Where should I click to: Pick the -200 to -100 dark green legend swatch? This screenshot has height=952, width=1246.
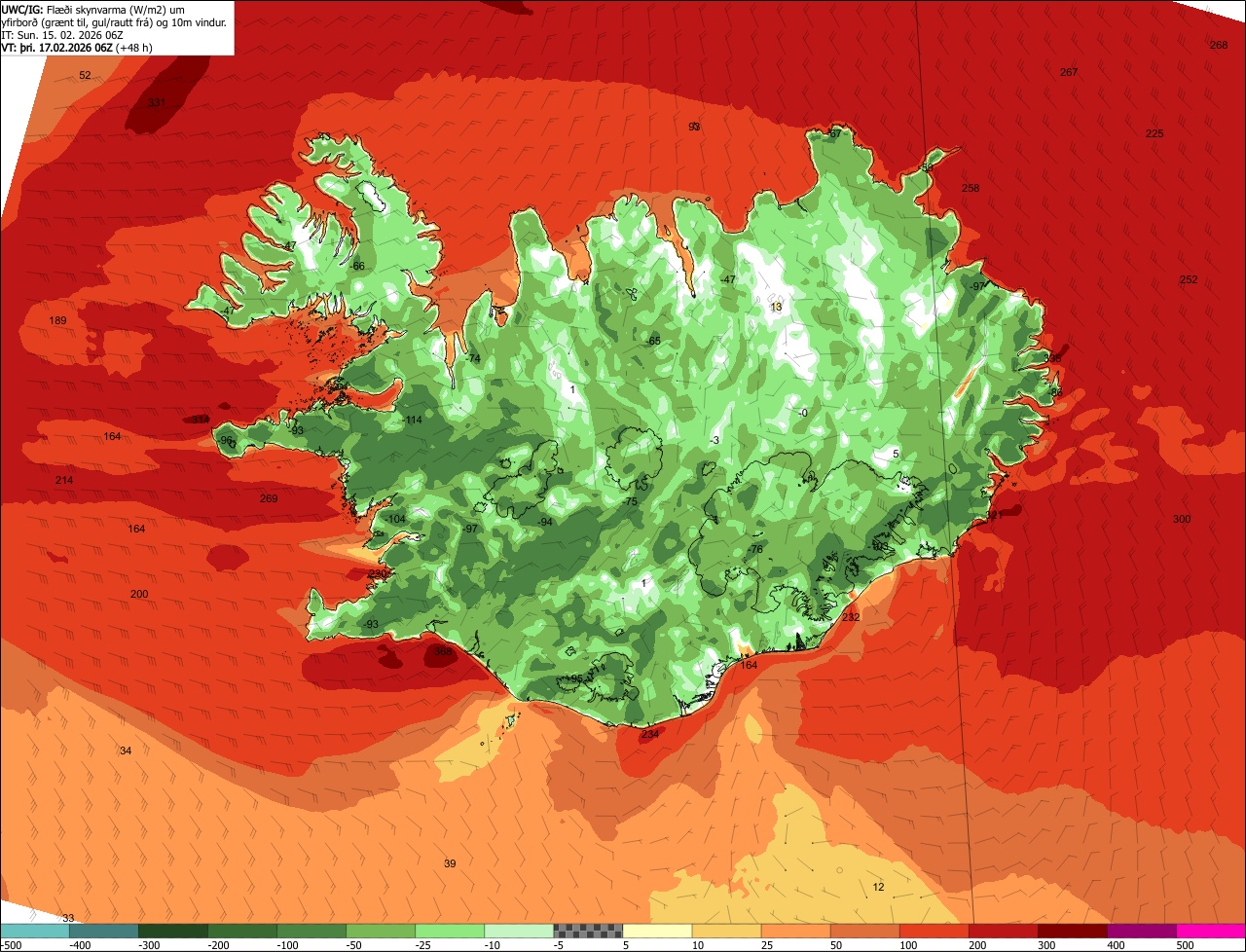[x=242, y=931]
